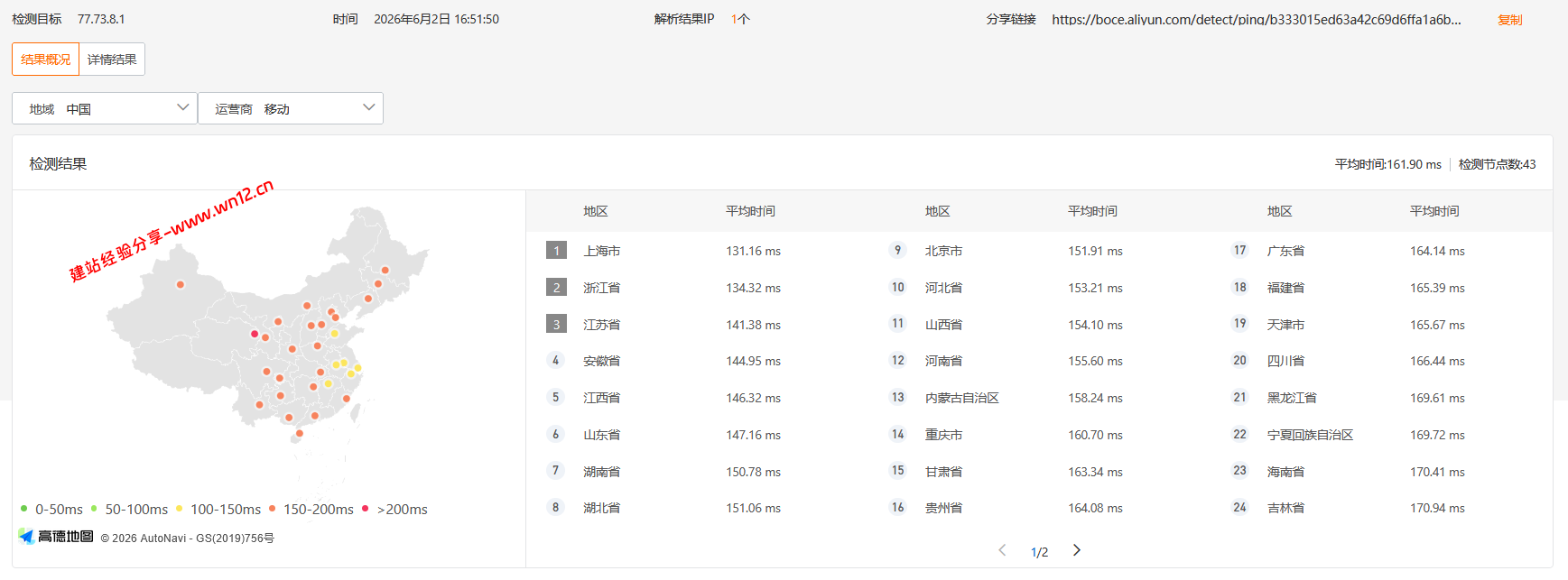1568x580 pixels.
Task: Select the 黑龙江省 region
Action: pyautogui.click(x=1292, y=398)
